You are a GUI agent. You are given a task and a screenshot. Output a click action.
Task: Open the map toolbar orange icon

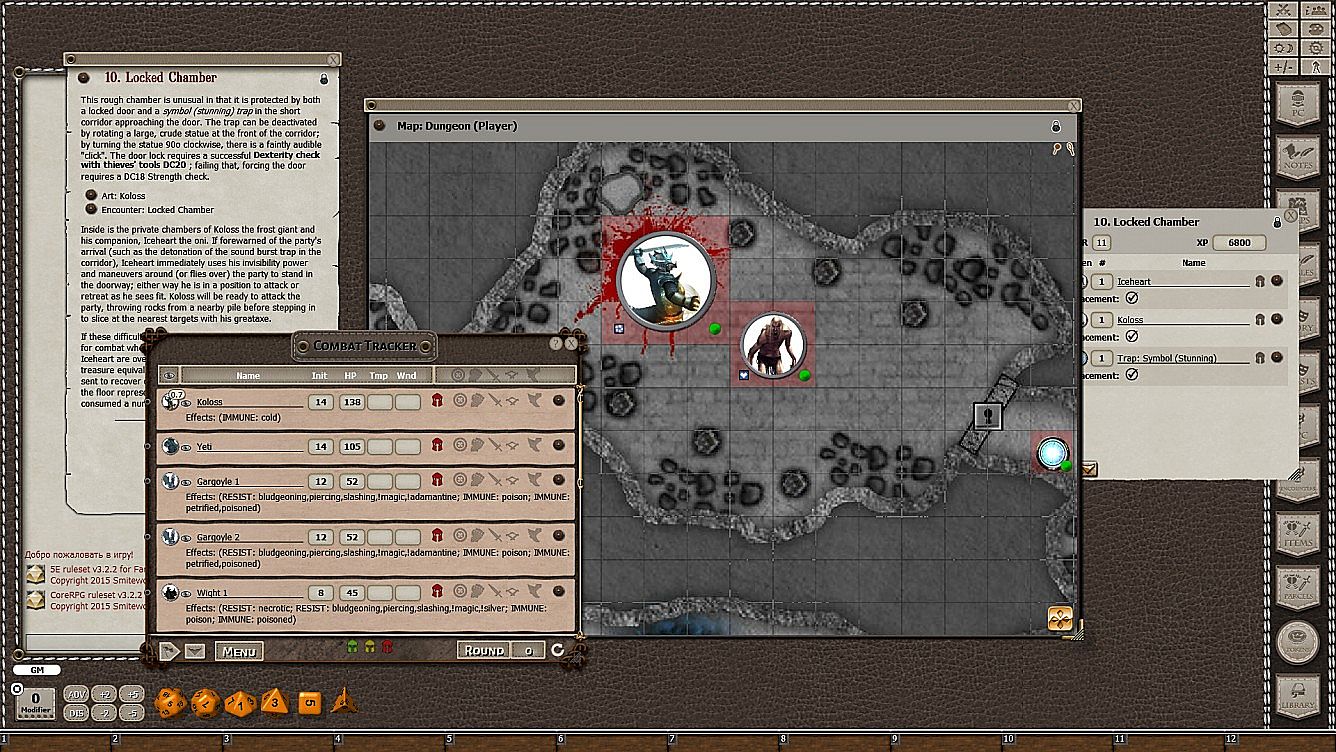pyautogui.click(x=1060, y=618)
